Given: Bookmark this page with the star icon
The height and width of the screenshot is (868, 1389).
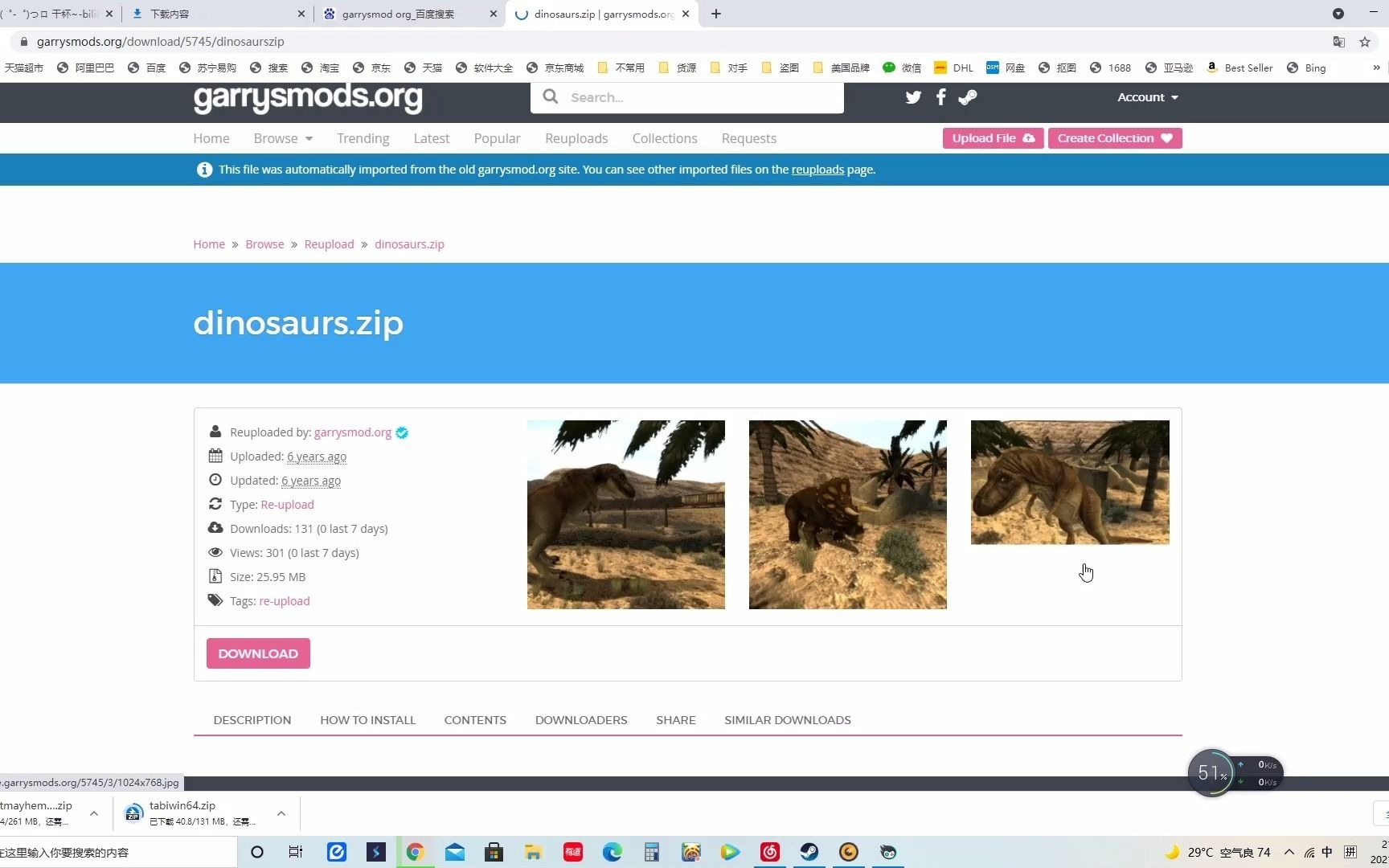Looking at the screenshot, I should click(x=1365, y=42).
